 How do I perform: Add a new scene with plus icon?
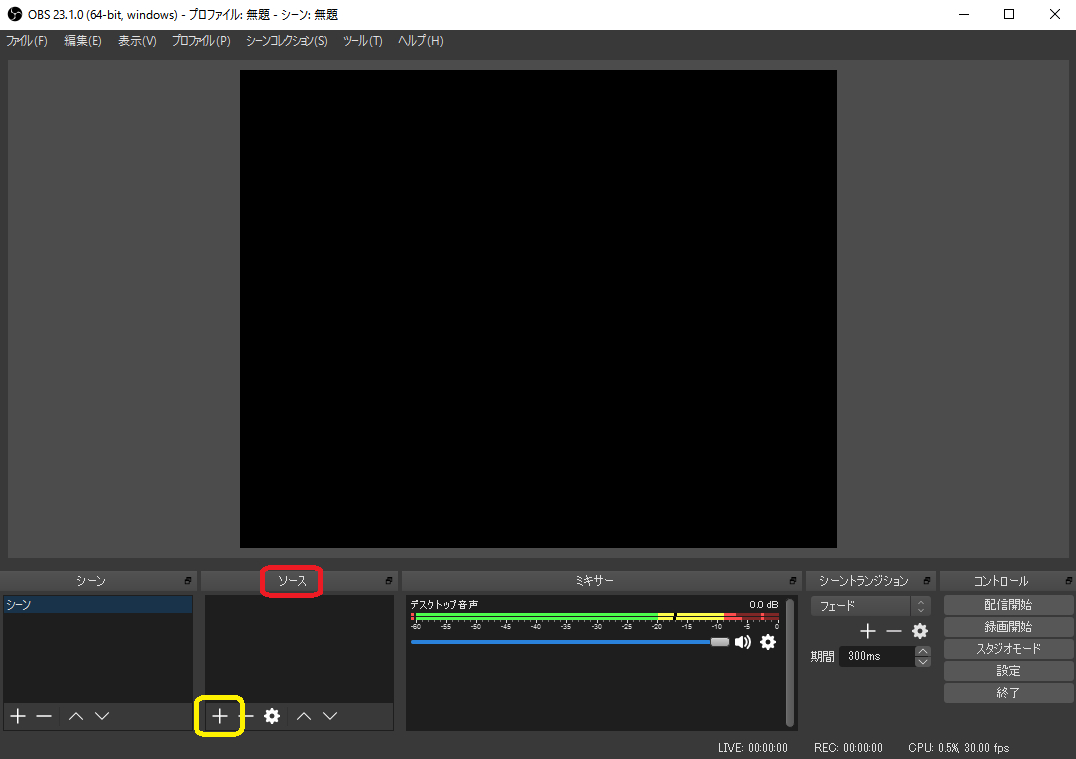coord(17,716)
